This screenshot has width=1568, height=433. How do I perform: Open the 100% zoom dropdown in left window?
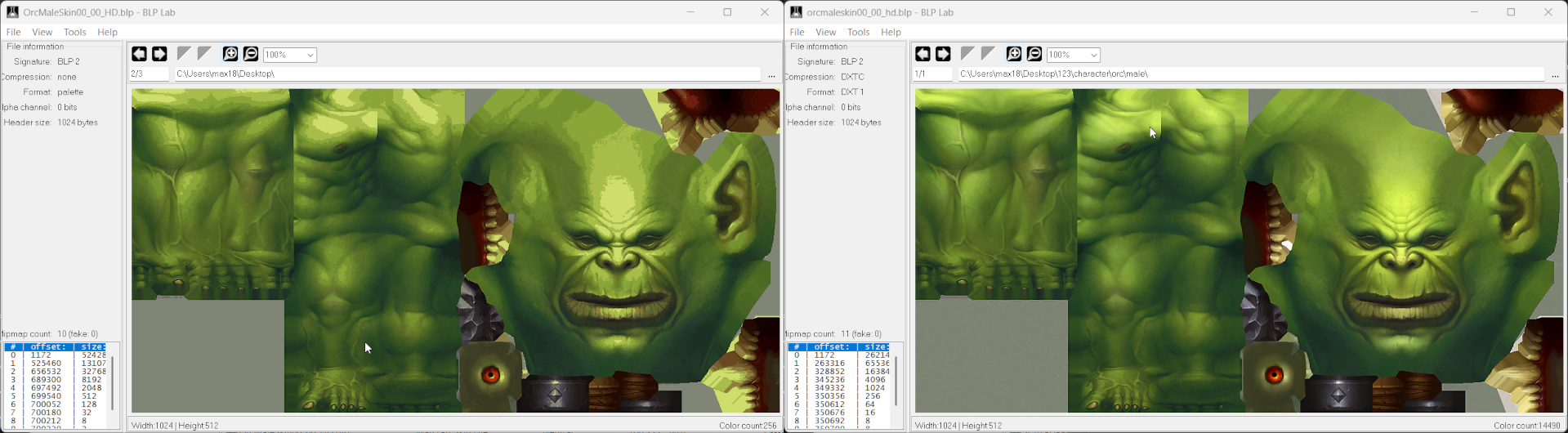310,55
